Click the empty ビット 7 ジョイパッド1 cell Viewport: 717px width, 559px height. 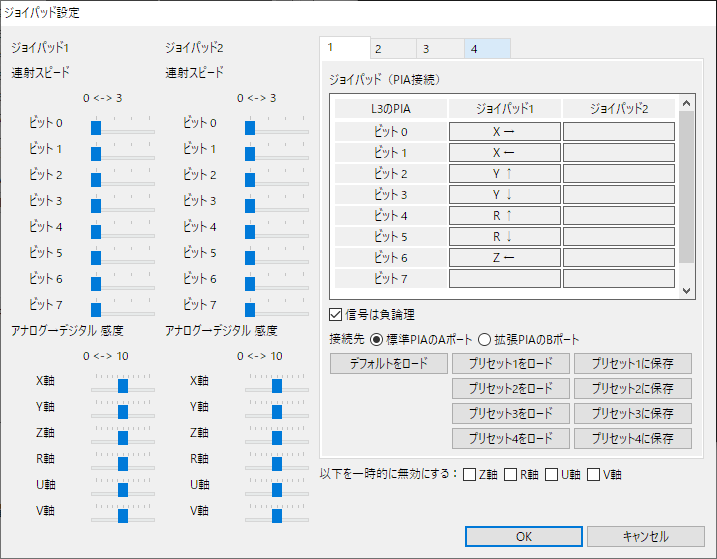[504, 278]
